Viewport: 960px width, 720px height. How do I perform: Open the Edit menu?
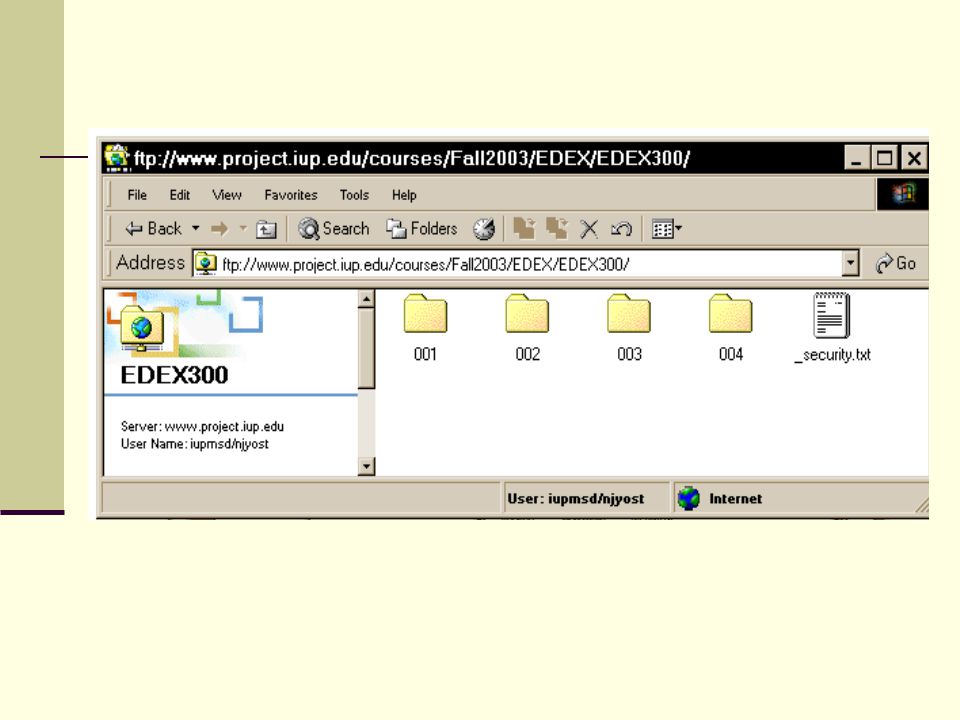coord(179,195)
